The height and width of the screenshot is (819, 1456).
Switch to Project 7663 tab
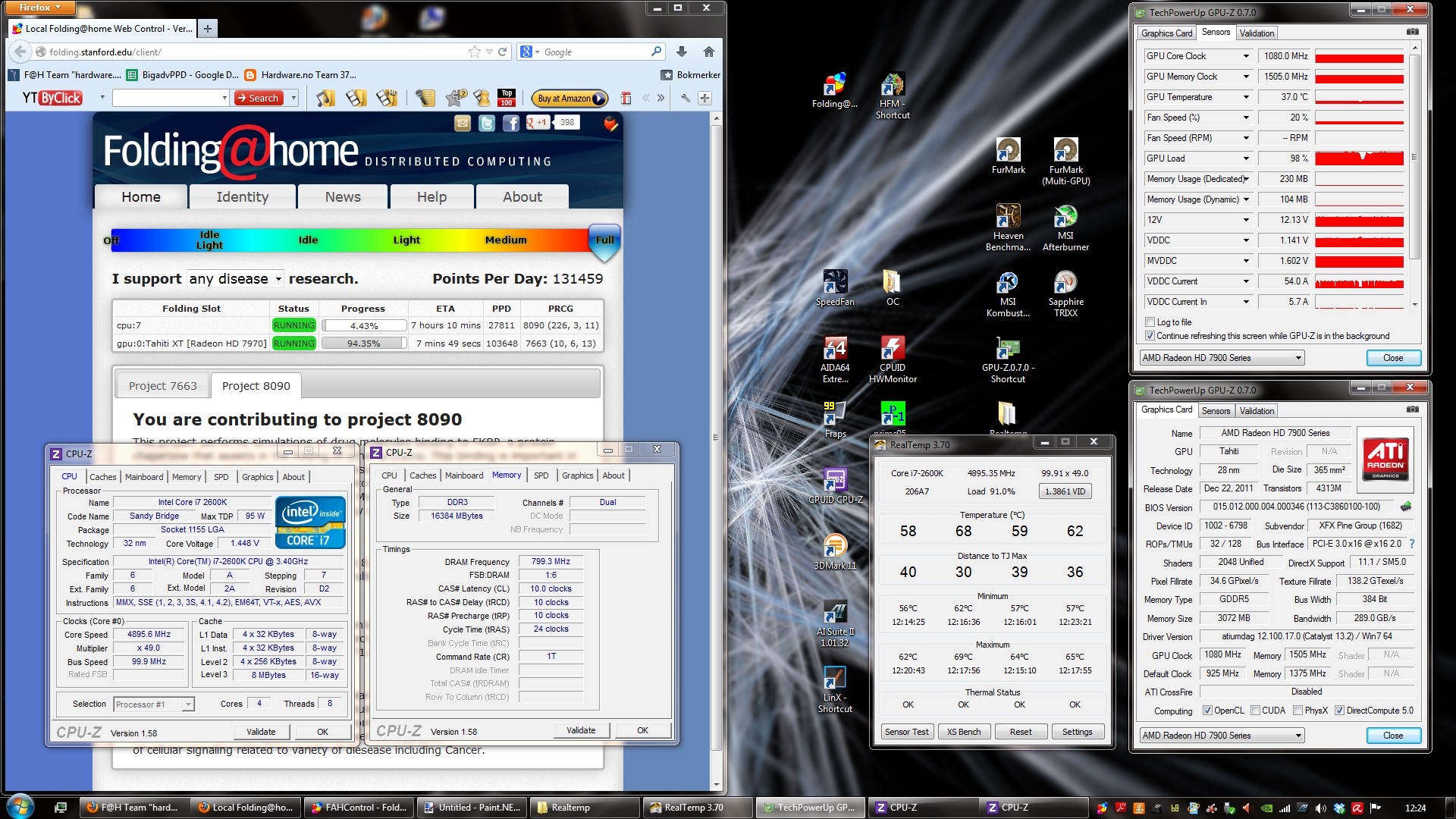[x=162, y=386]
